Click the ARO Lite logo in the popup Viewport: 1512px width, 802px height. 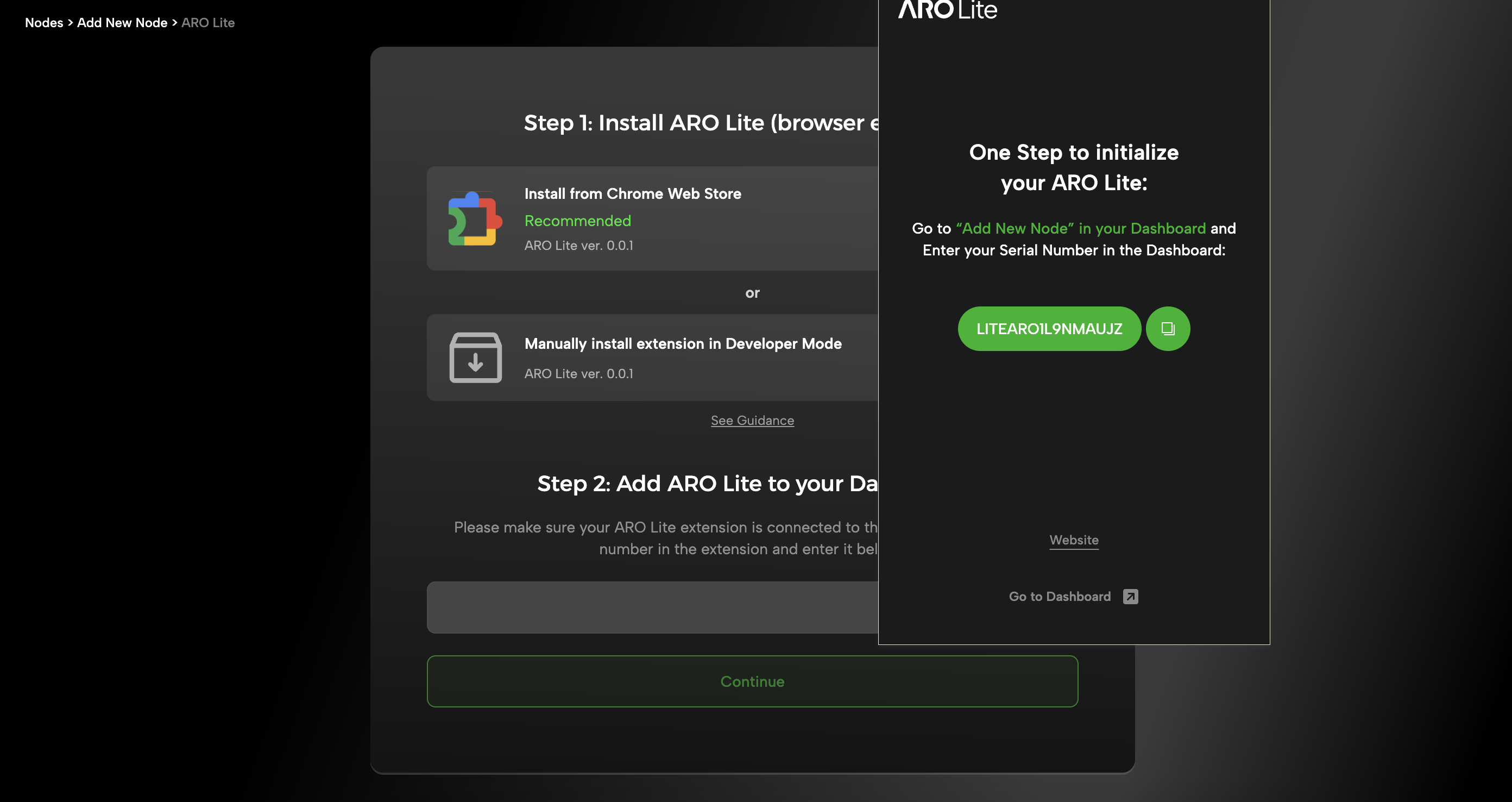tap(947, 9)
